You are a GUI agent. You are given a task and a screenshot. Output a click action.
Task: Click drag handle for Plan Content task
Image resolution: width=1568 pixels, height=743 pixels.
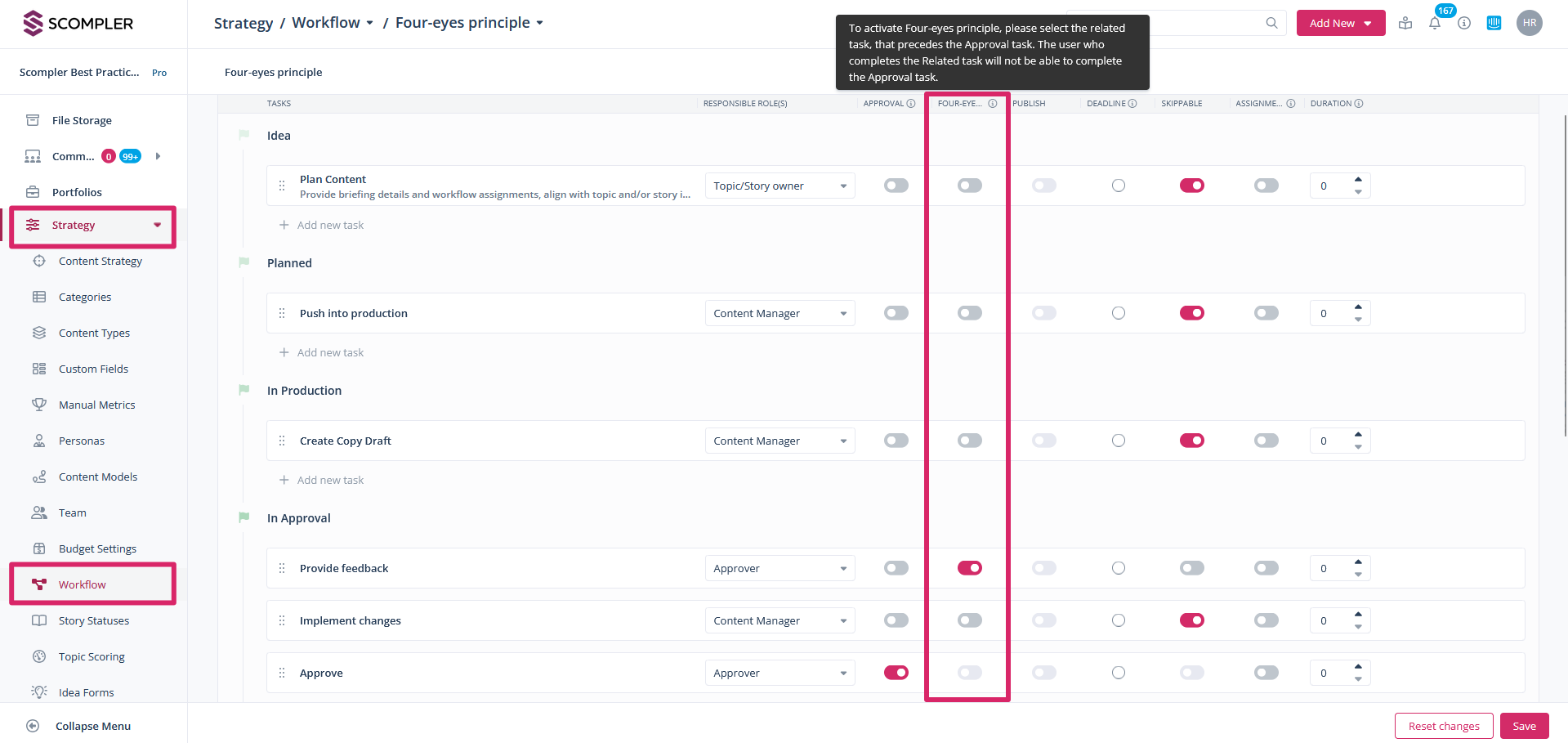[282, 186]
